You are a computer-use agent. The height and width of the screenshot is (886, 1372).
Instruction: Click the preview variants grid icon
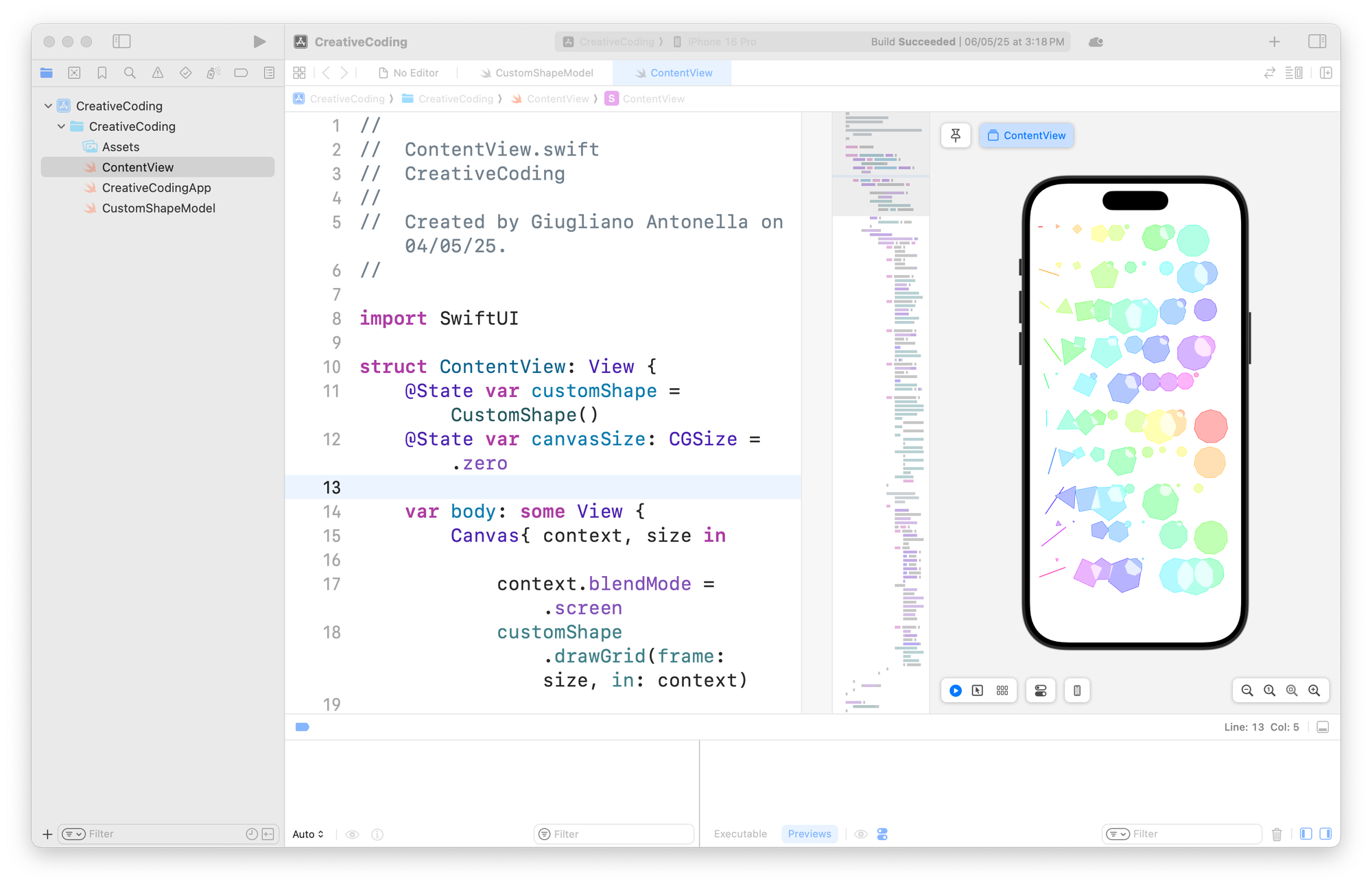(1002, 691)
